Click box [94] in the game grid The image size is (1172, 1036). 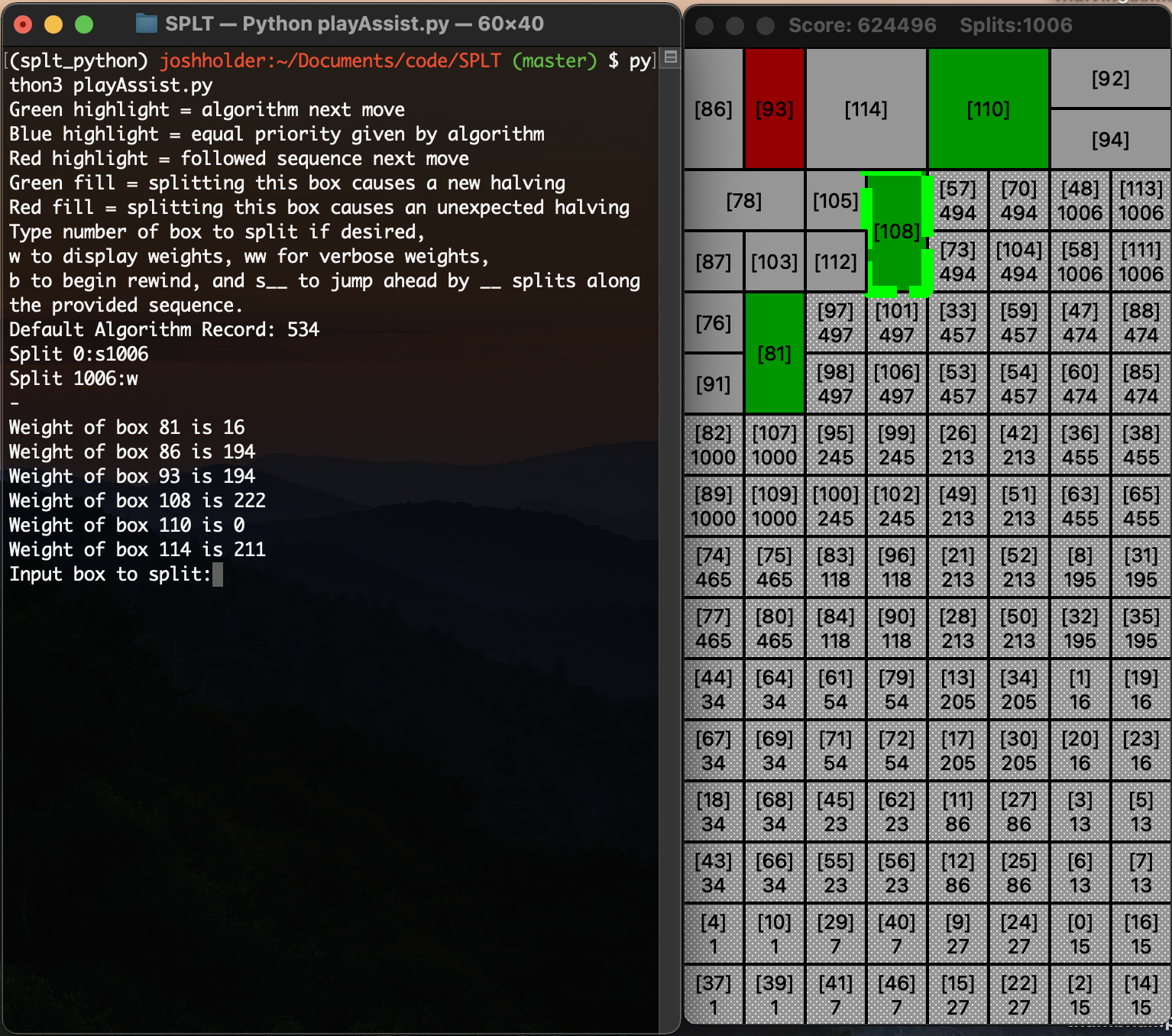(x=1111, y=139)
